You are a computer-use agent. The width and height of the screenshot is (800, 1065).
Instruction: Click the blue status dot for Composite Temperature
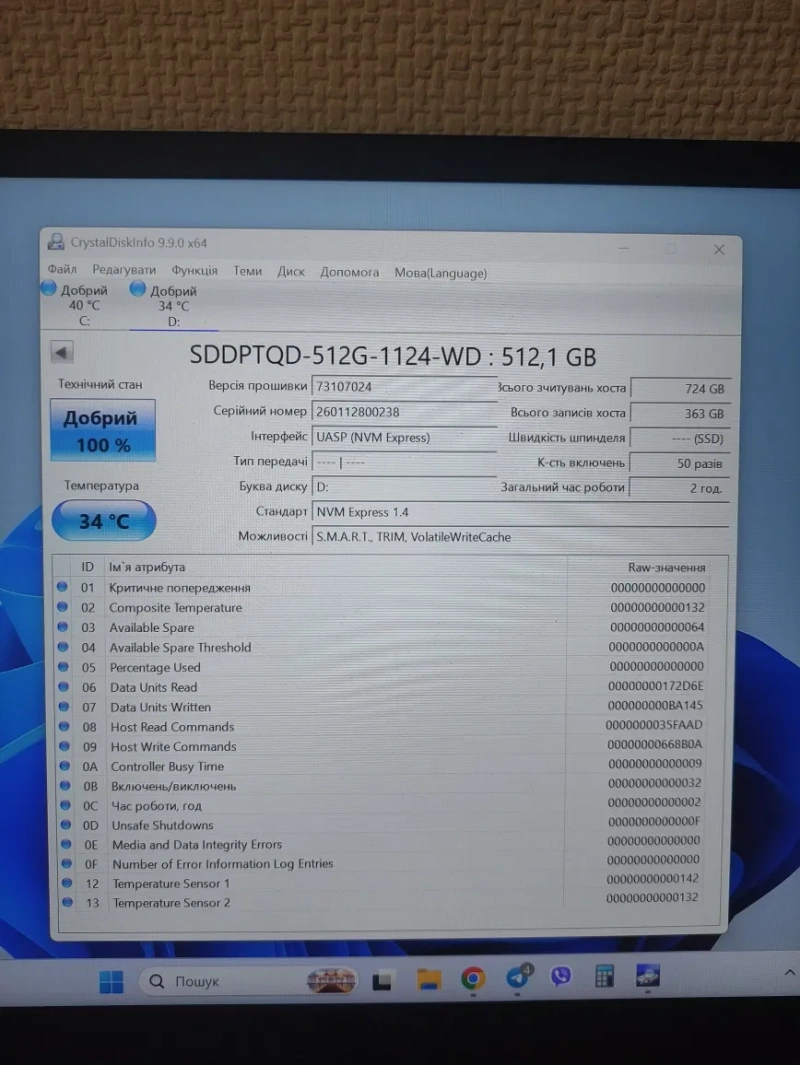62,606
